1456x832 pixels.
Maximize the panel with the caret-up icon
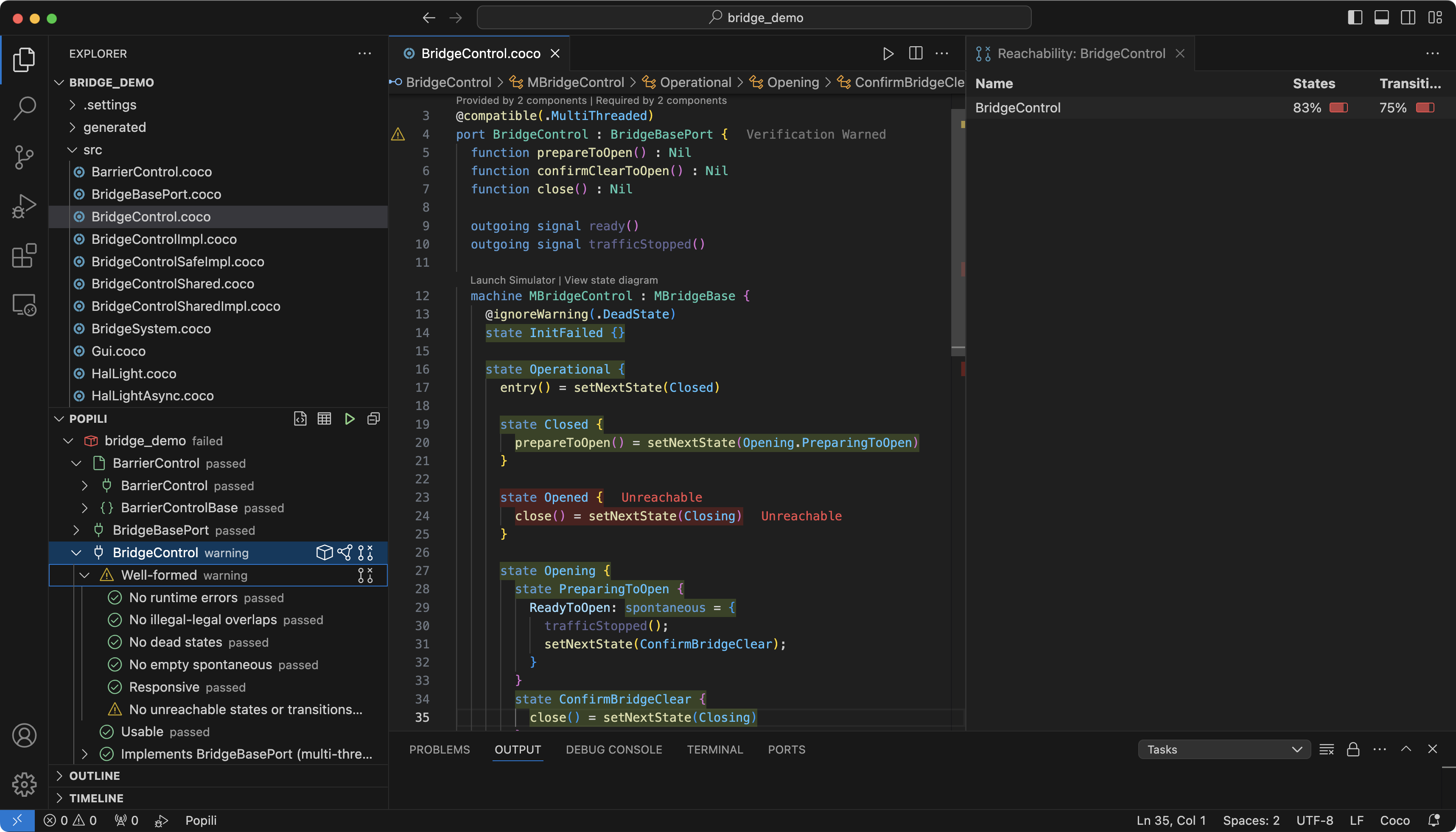coord(1406,749)
